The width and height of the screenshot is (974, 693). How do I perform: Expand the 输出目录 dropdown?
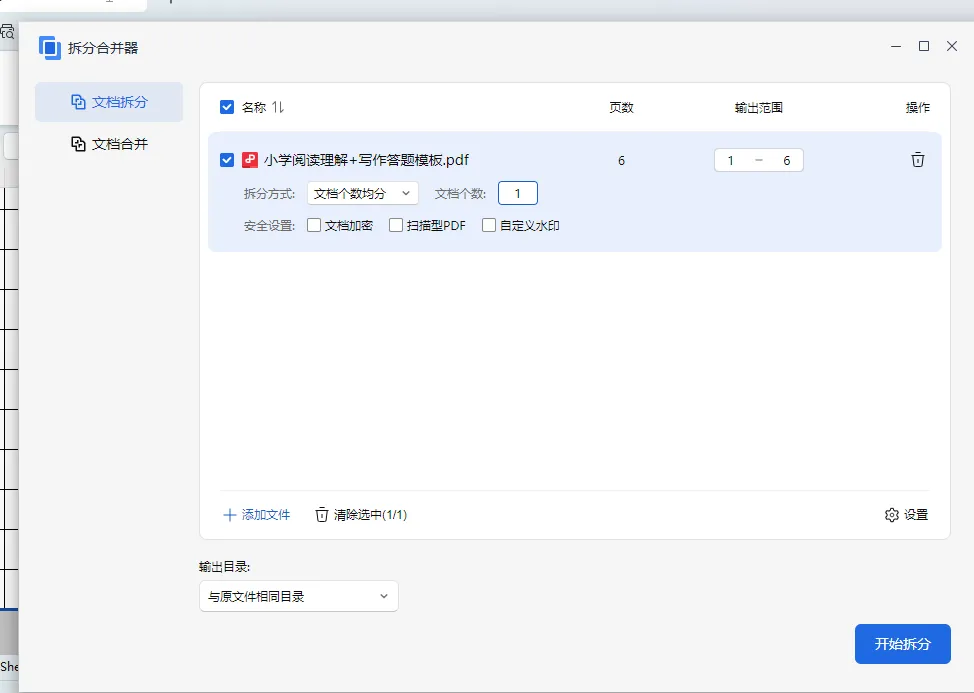(x=299, y=596)
